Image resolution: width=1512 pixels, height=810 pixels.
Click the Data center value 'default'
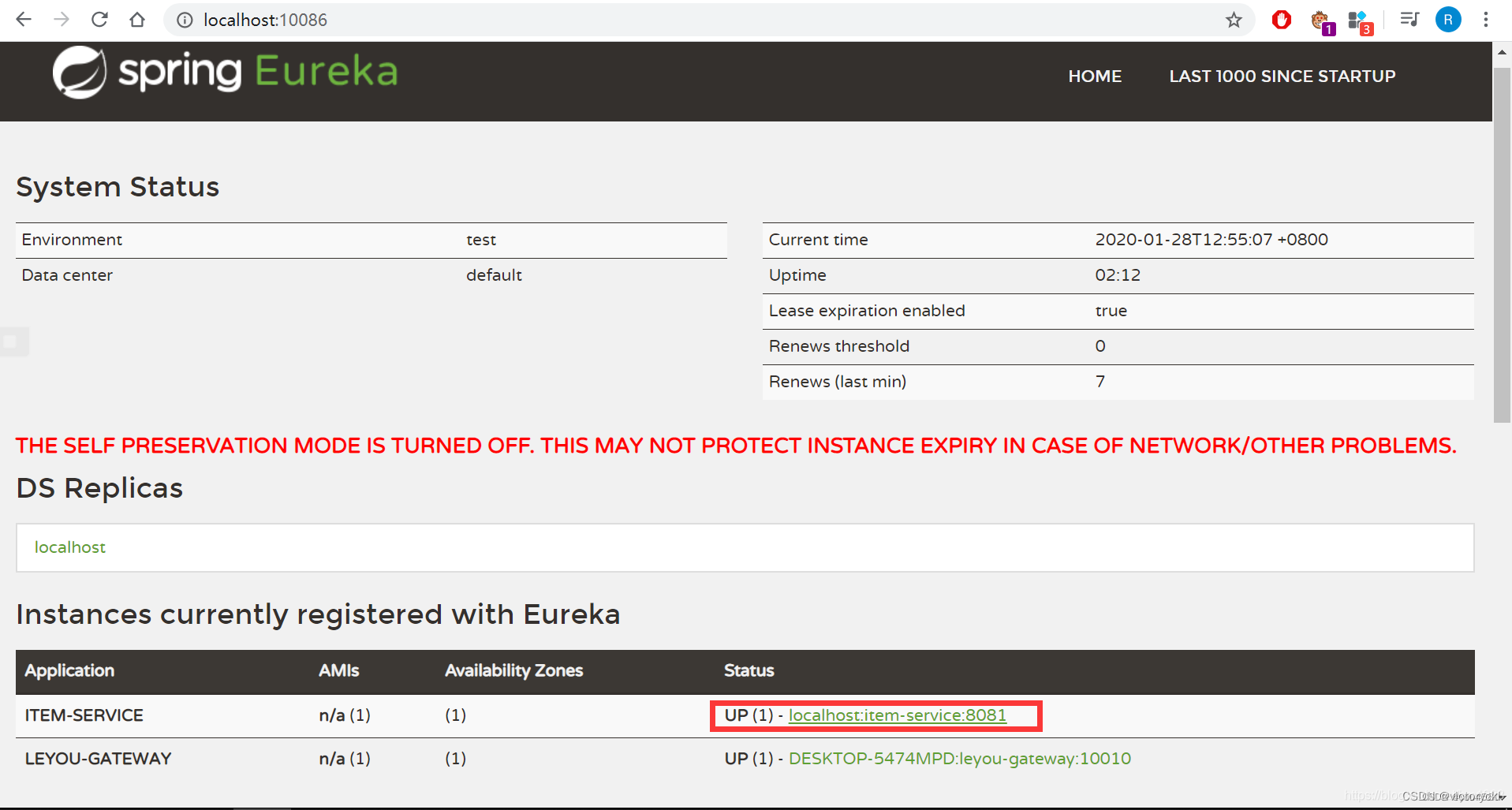(x=494, y=275)
